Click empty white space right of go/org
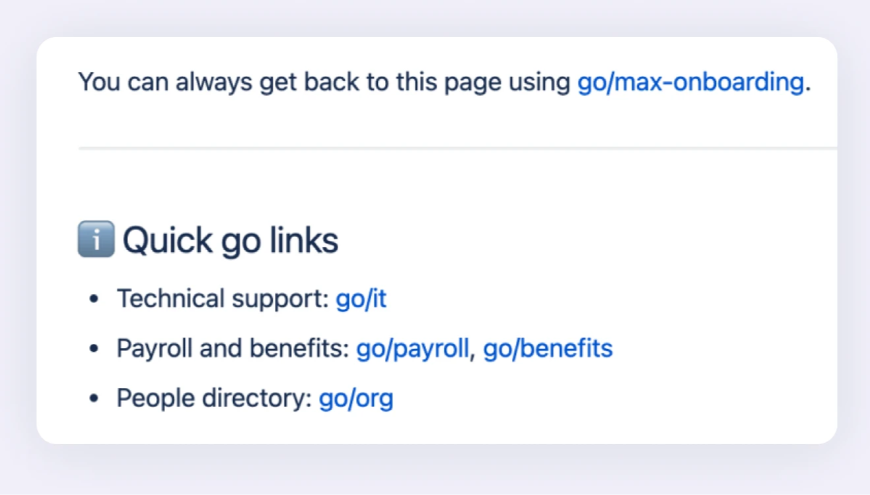Screen dimensions: 870x495 (x=600, y=399)
